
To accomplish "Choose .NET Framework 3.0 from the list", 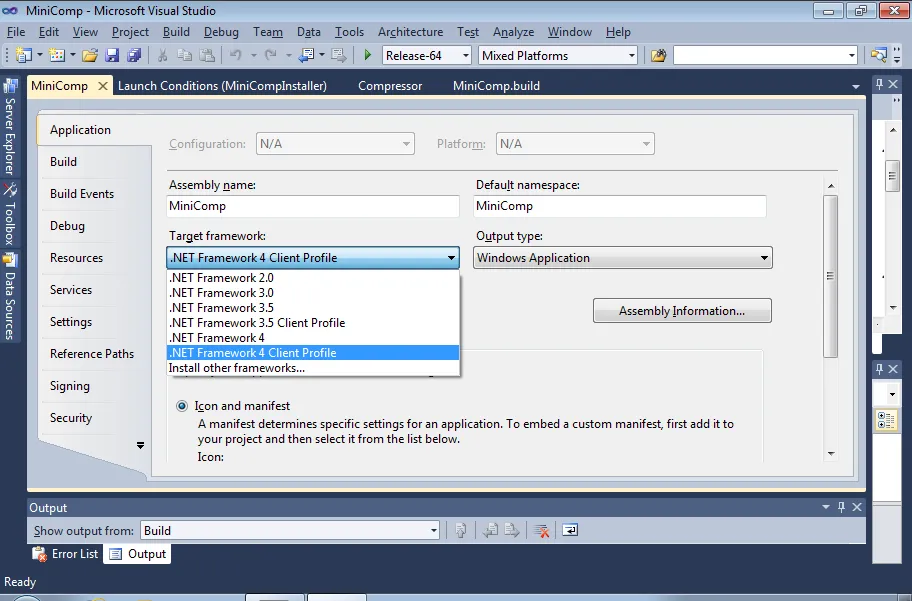I will click(313, 293).
